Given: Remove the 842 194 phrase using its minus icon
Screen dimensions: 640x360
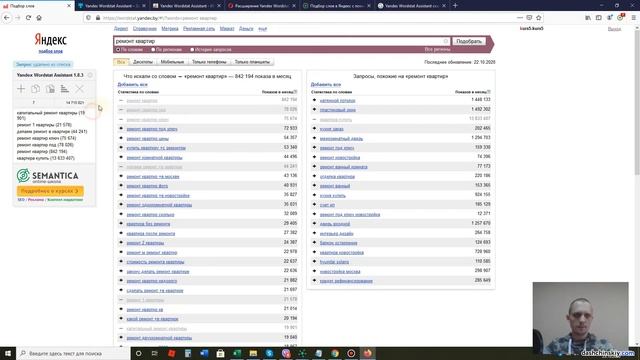Looking at the screenshot, I should click(121, 100).
